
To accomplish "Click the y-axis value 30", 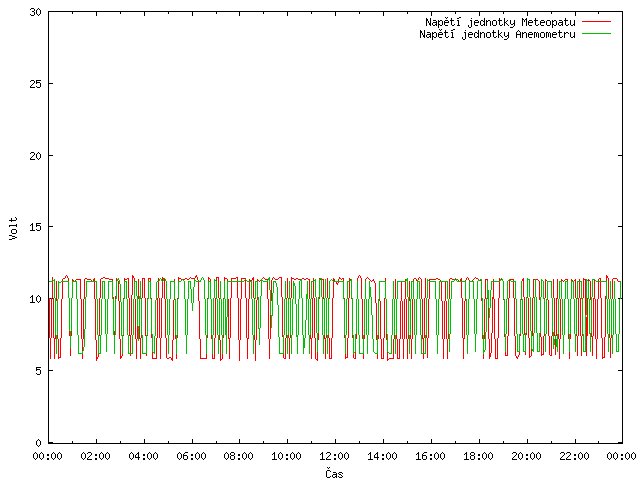I will (x=36, y=12).
